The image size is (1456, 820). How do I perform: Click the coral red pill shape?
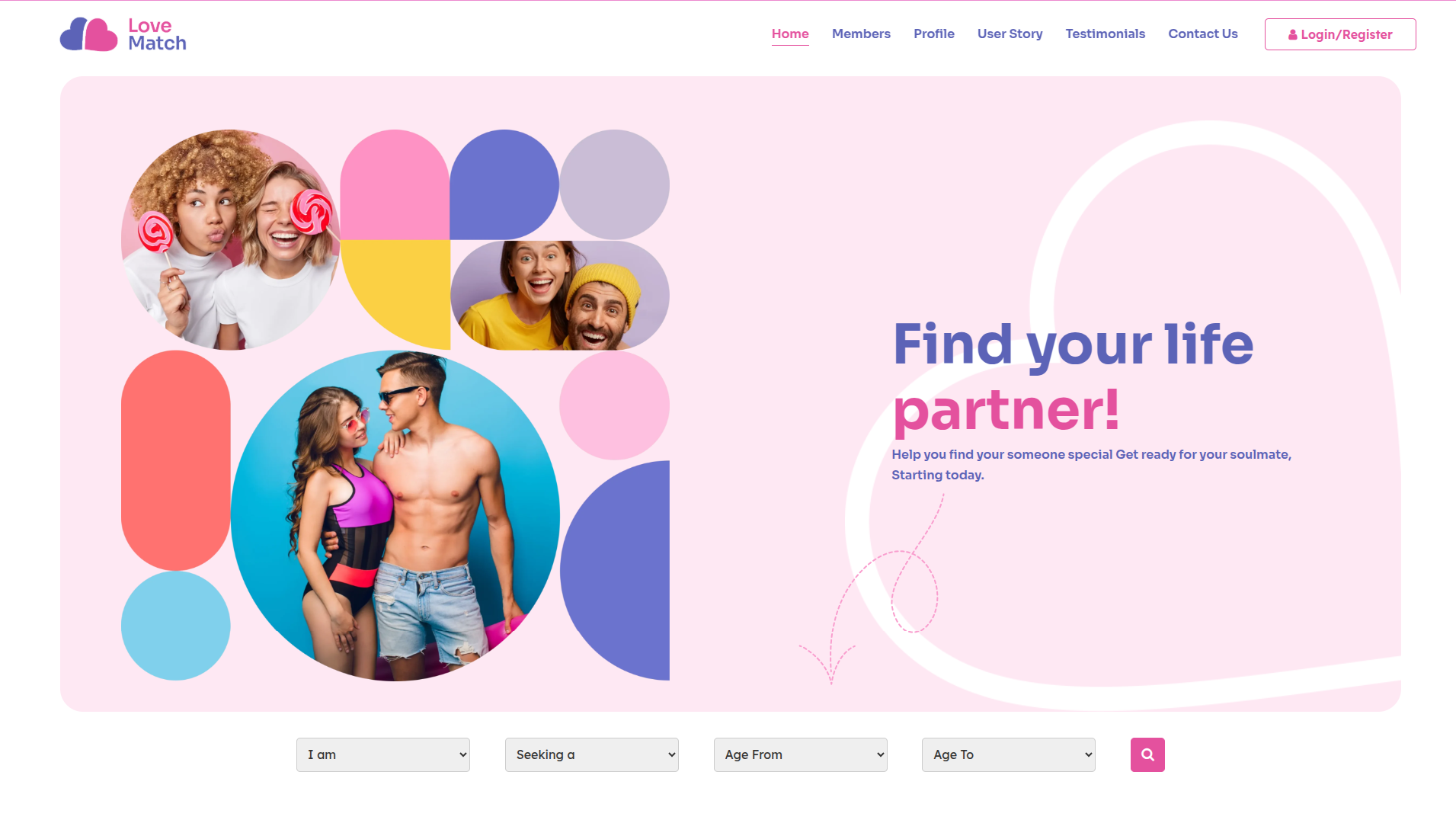click(176, 460)
